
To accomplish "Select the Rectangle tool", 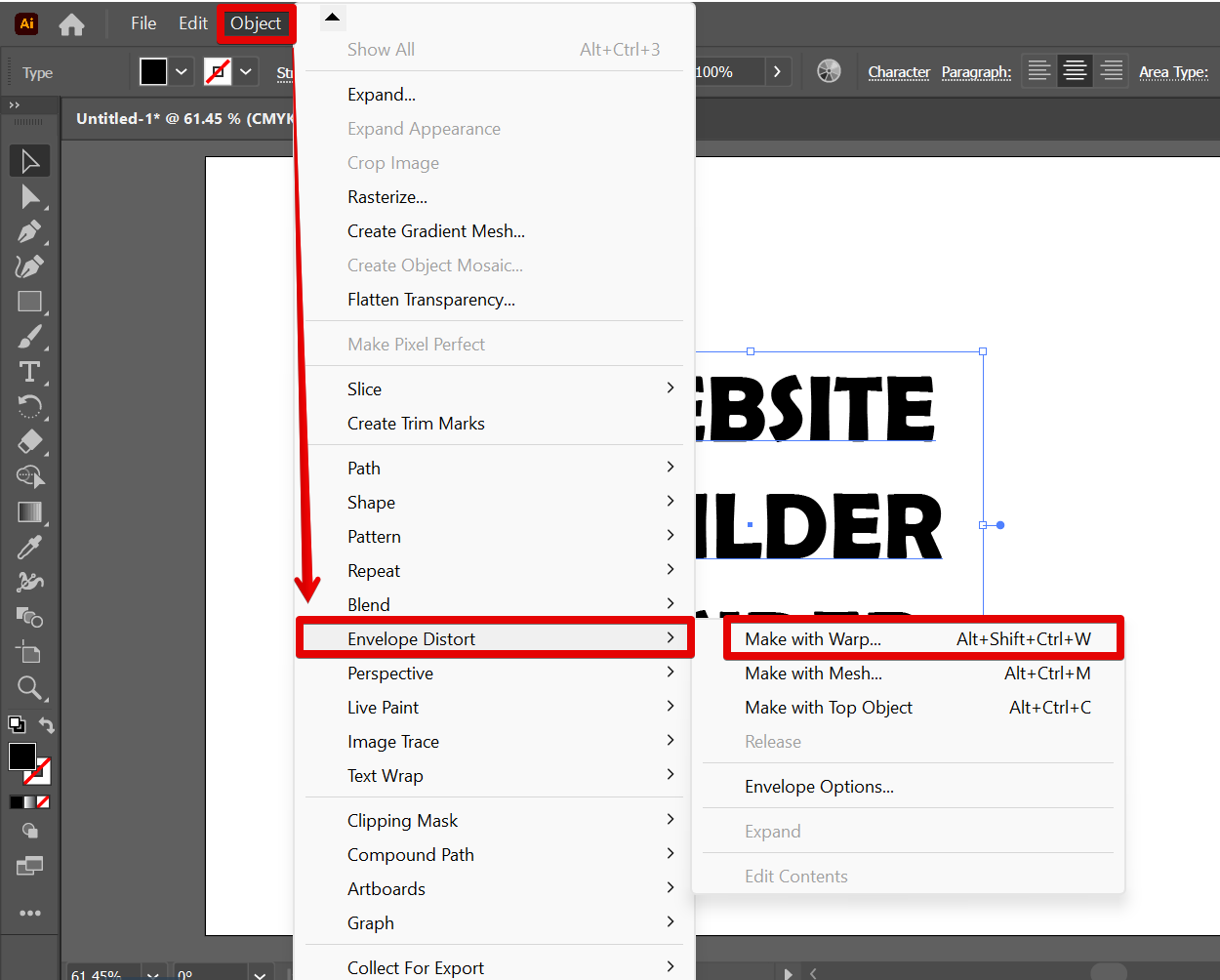I will (29, 302).
